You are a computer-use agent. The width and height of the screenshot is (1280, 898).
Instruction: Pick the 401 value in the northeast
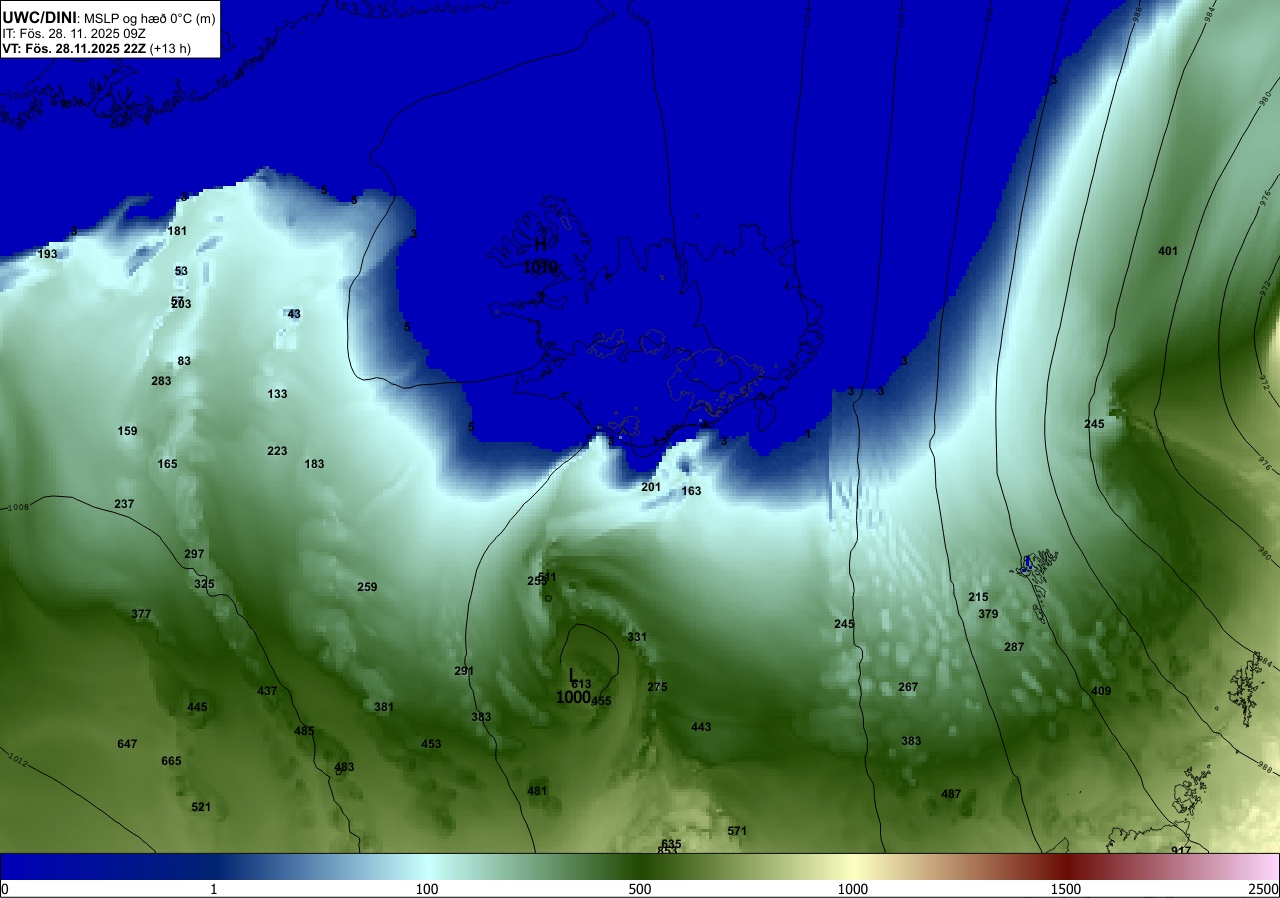coord(1168,251)
